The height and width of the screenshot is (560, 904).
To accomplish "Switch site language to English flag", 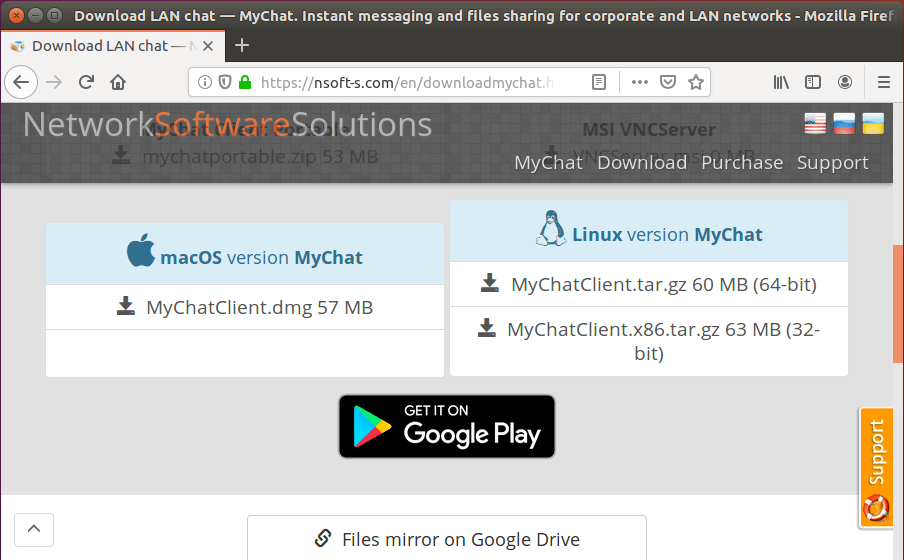I will pos(815,124).
